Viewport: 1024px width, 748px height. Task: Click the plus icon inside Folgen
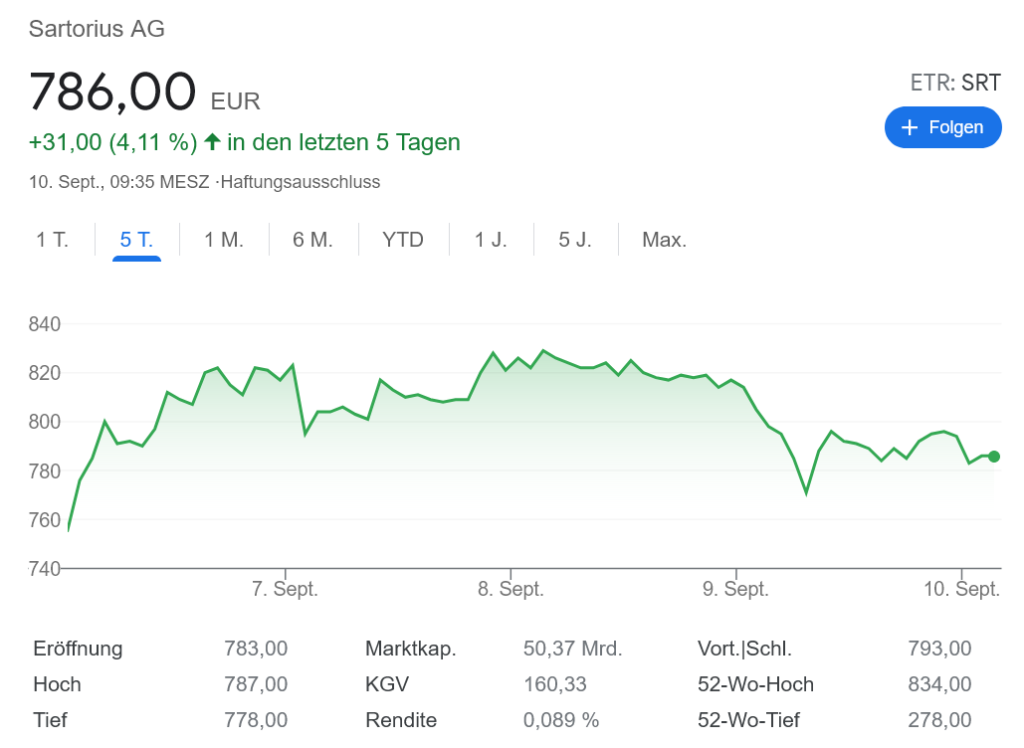point(909,127)
